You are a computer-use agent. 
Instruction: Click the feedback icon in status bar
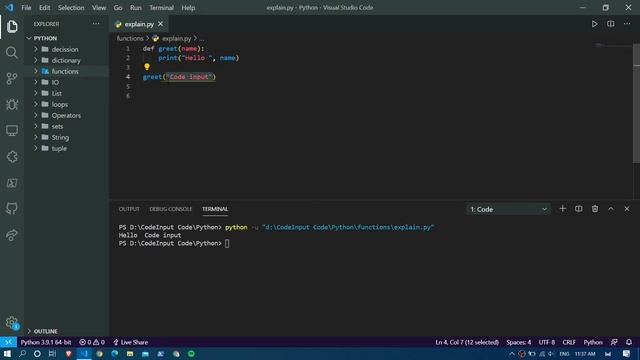click(614, 342)
